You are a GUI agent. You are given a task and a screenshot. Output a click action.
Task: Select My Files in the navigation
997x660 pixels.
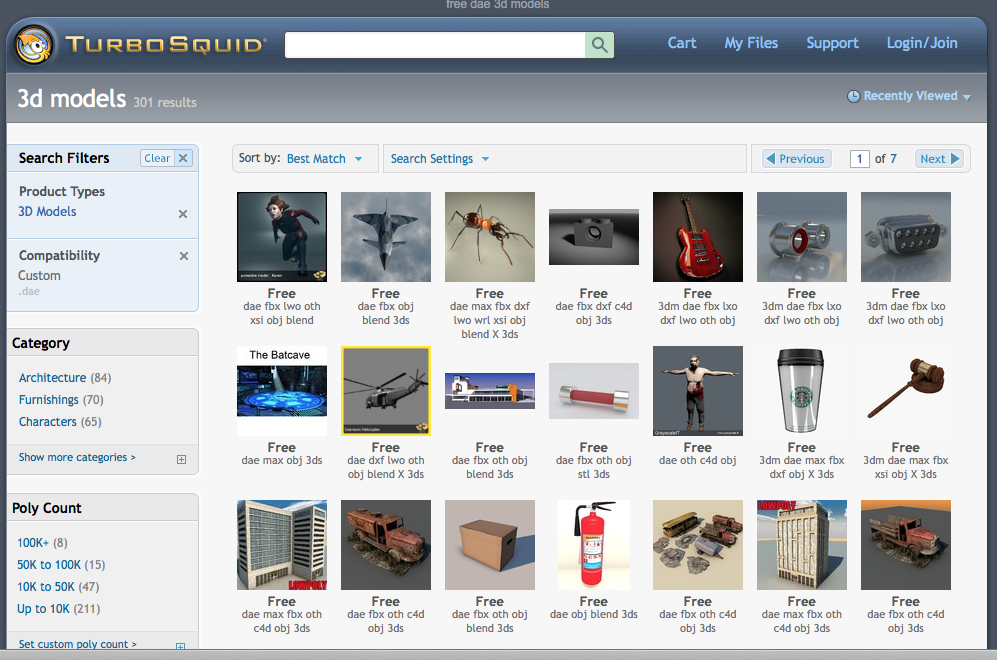(x=751, y=43)
